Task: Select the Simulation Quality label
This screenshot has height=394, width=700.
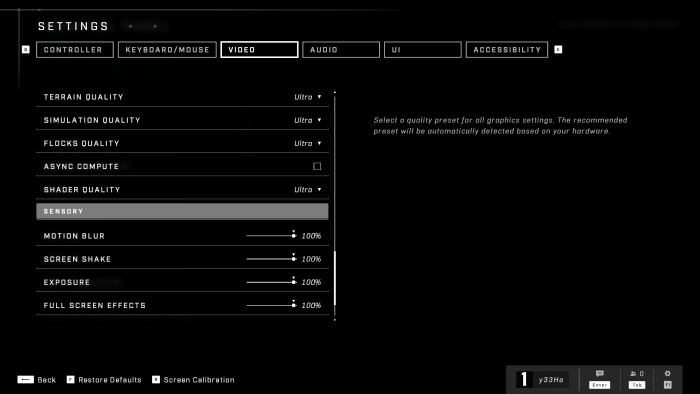Action: (x=92, y=120)
